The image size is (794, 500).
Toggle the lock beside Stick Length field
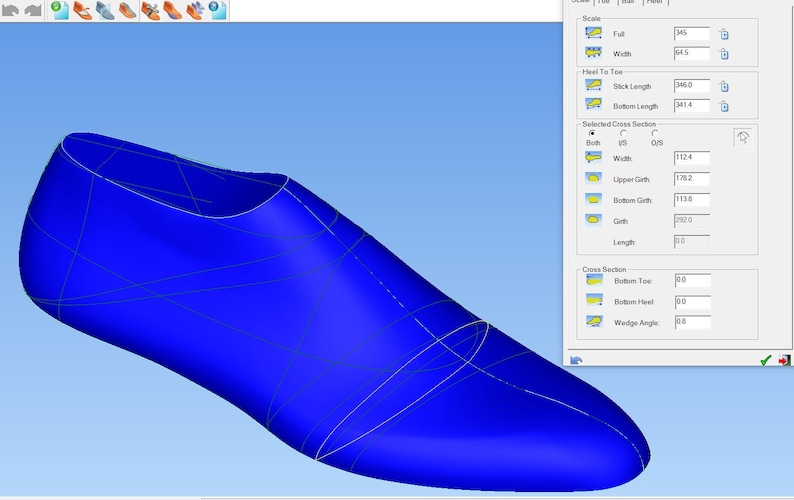724,86
